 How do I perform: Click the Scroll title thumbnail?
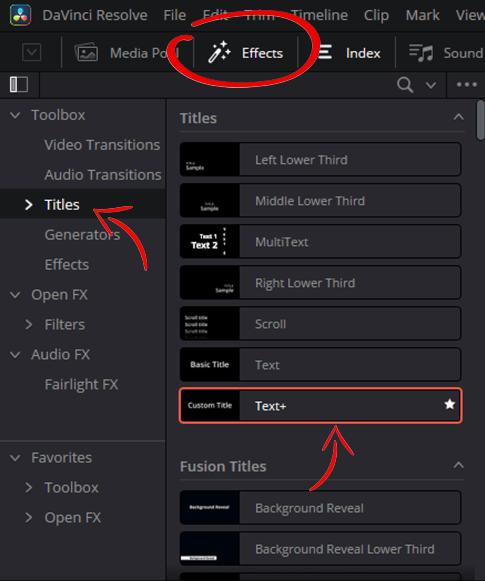210,324
